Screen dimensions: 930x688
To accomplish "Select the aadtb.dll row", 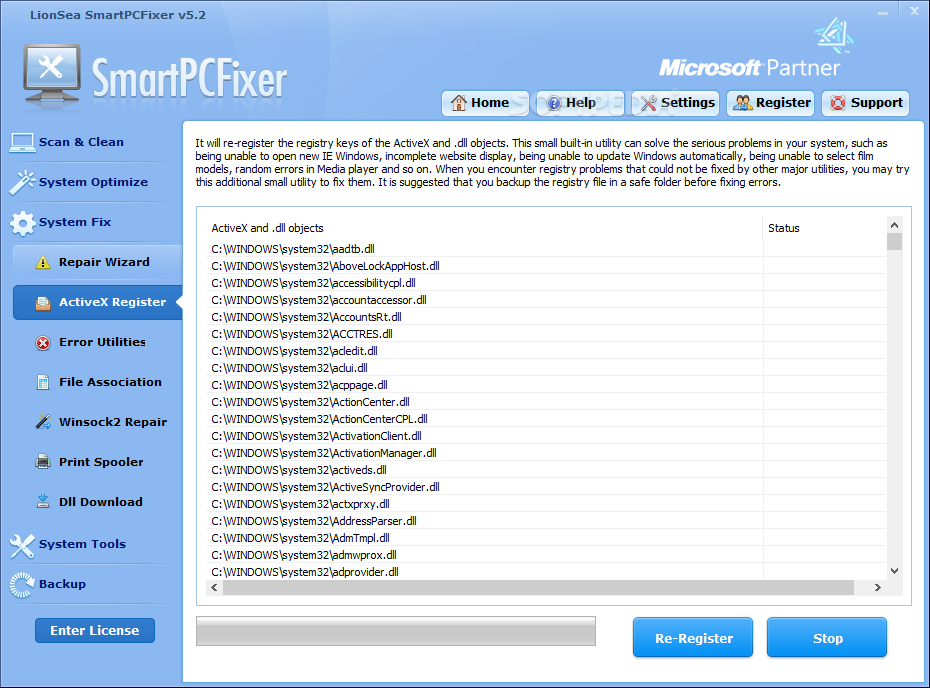I will point(546,249).
